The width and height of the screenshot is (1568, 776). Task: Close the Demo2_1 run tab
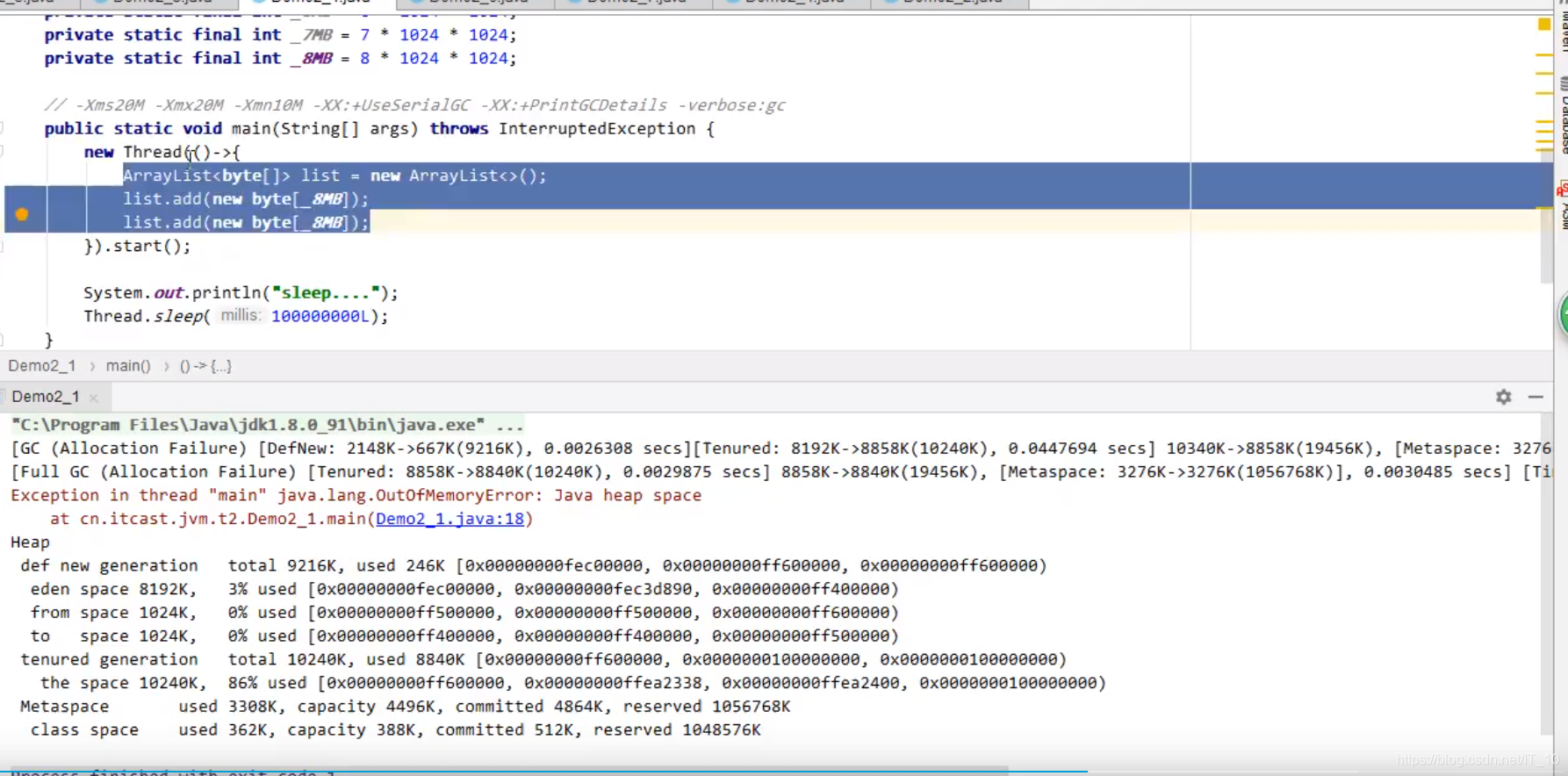[93, 398]
